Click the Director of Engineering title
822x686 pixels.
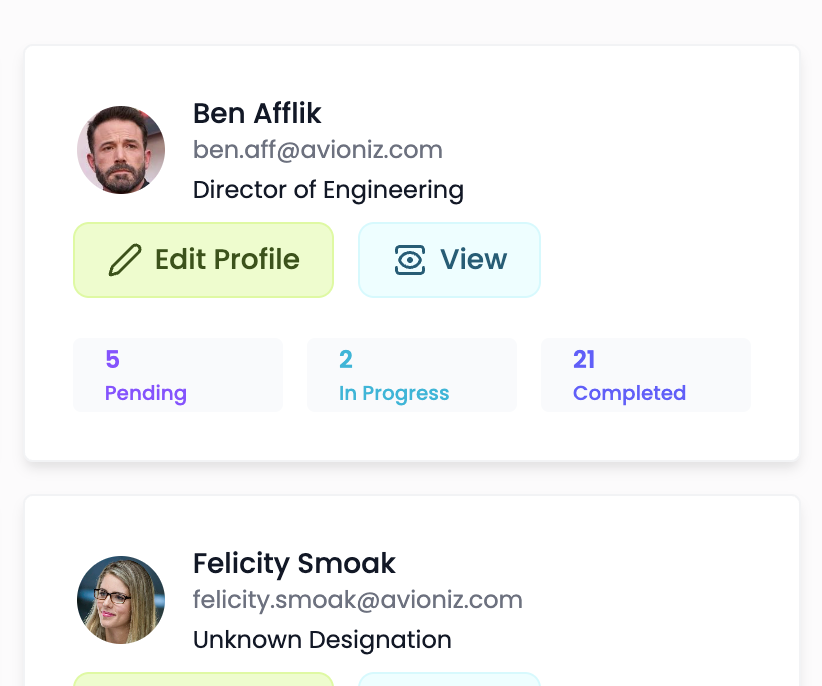tap(328, 189)
